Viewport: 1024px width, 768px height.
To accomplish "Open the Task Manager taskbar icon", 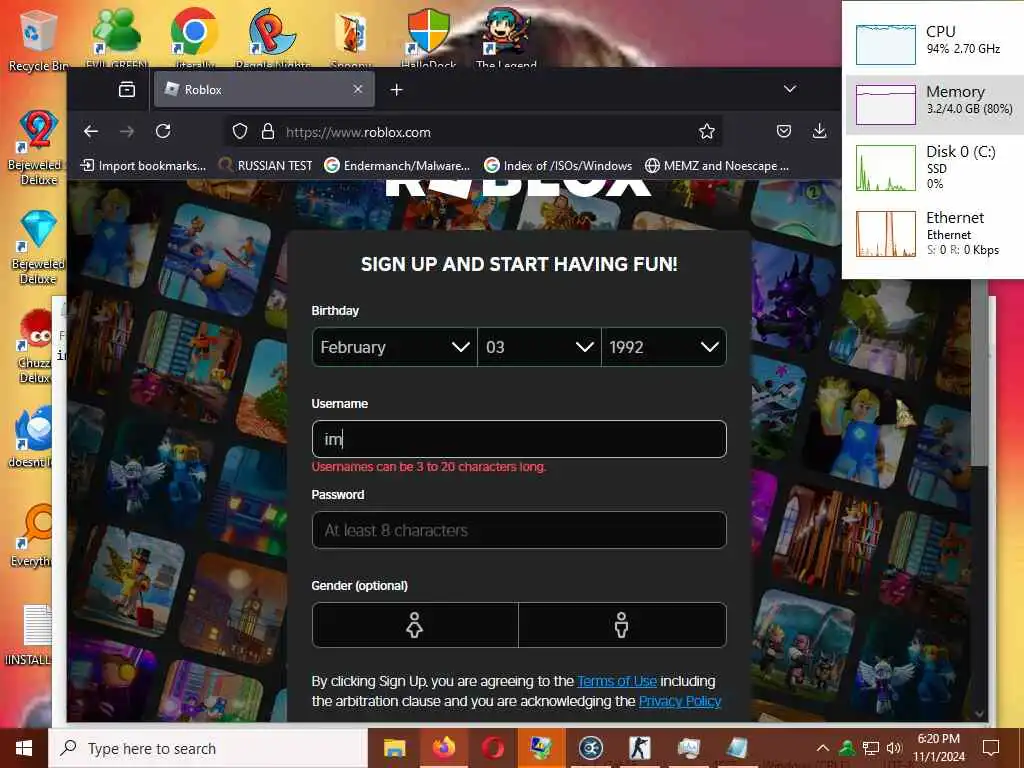I will point(688,748).
